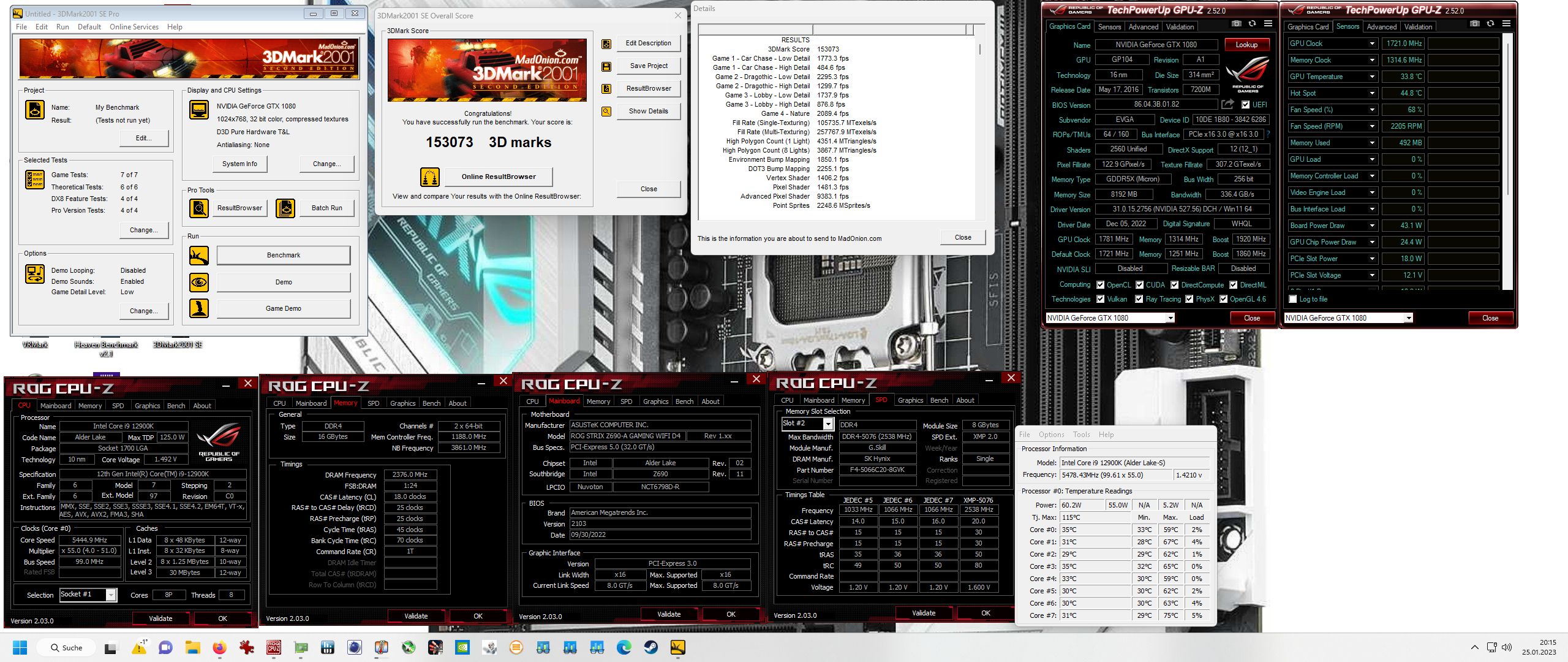Toggle the DirectCompute checkbox

[x=1175, y=285]
